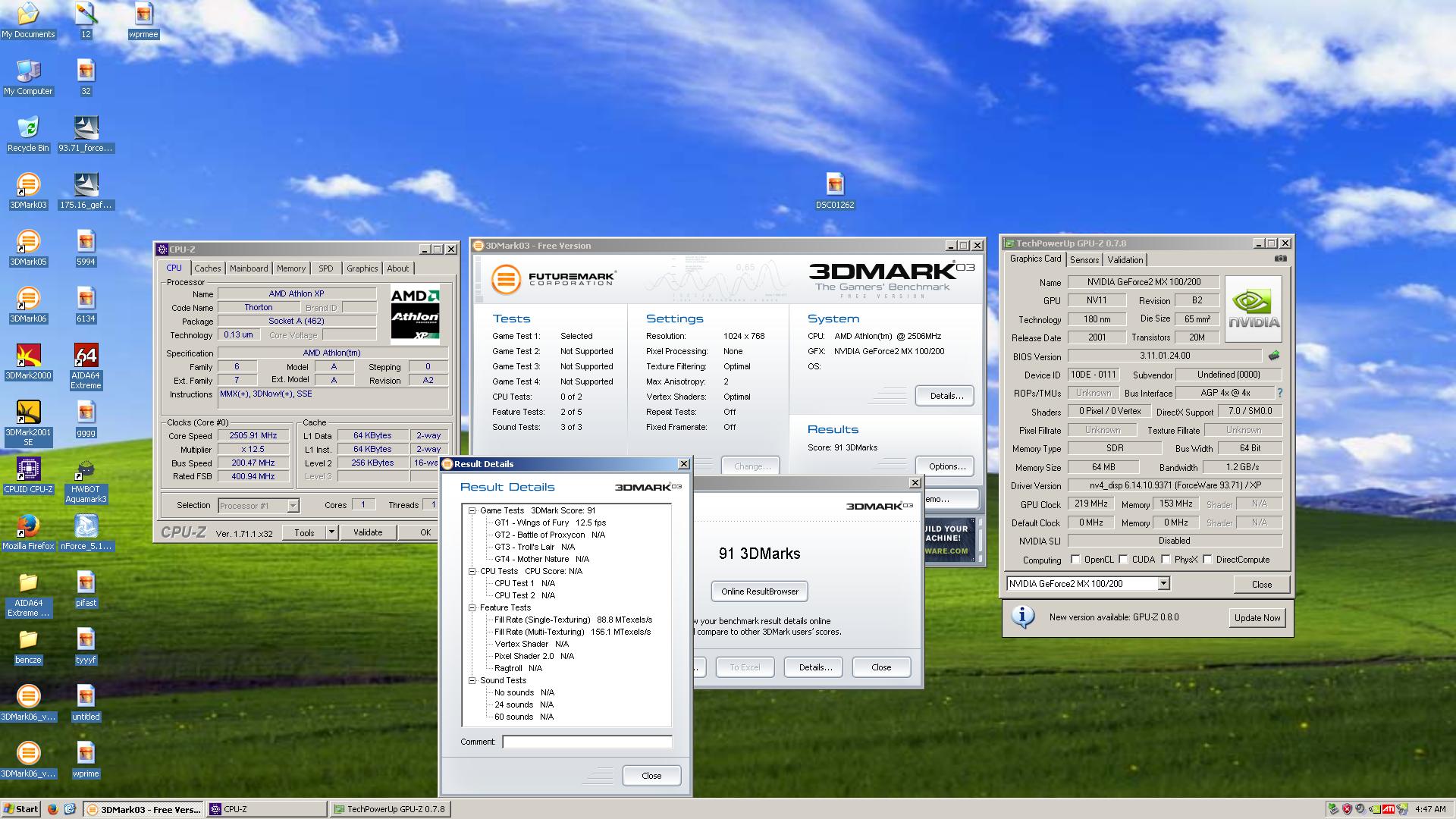Toggle the DirectCompute checkbox in GPU-Z

click(x=1207, y=560)
